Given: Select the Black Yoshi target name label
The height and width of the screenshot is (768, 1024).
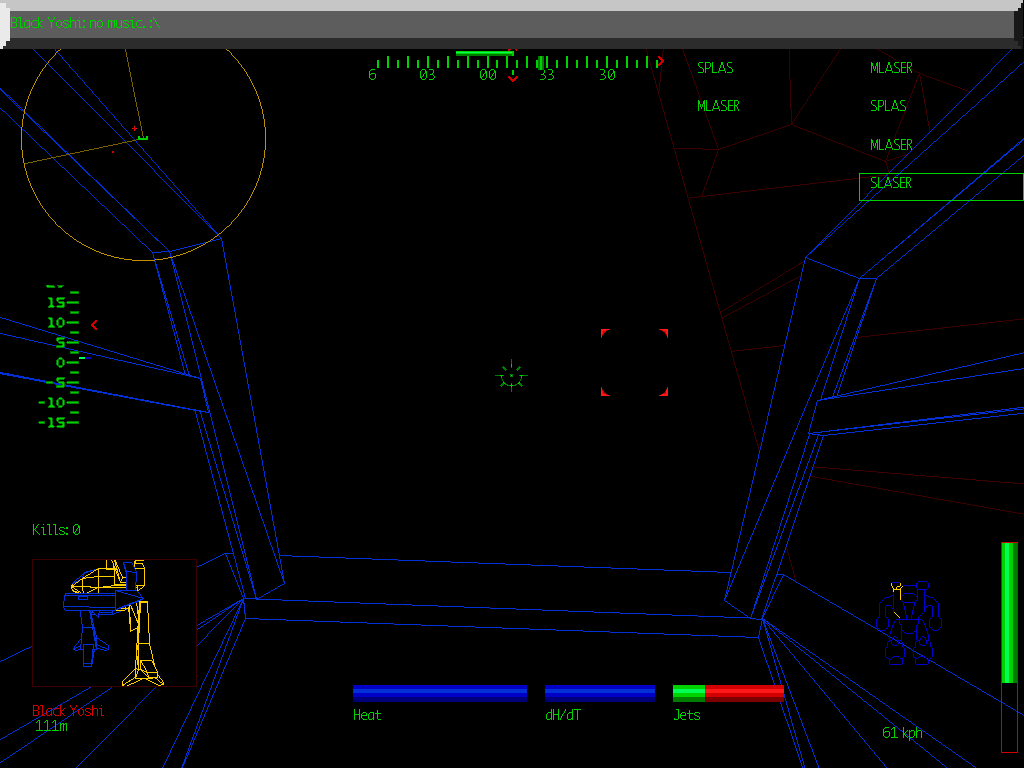Looking at the screenshot, I should [68, 711].
